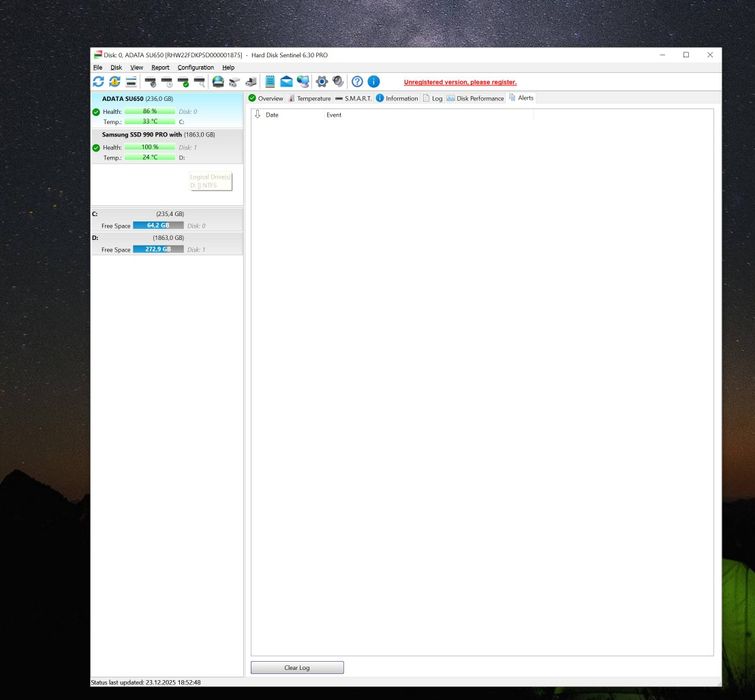The image size is (755, 700).
Task: Click the disk with clock toolbar icon
Action: click(x=167, y=82)
